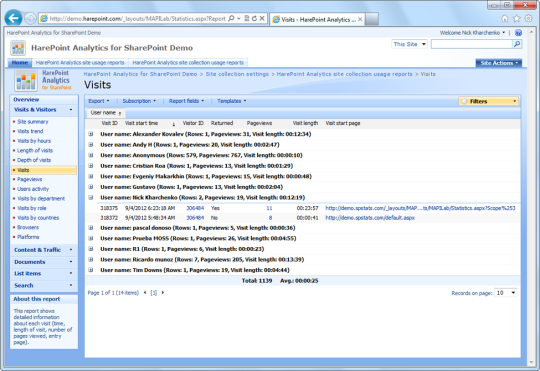The image size is (540, 371).
Task: Expand the Cristian Roa group
Action: pyautogui.click(x=91, y=166)
